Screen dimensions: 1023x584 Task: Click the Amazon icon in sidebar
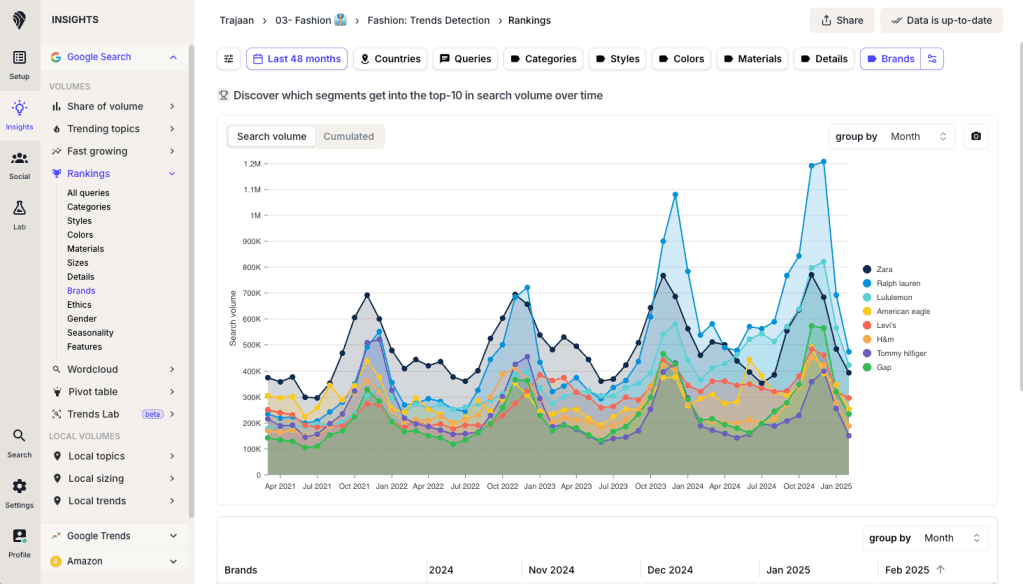point(56,561)
